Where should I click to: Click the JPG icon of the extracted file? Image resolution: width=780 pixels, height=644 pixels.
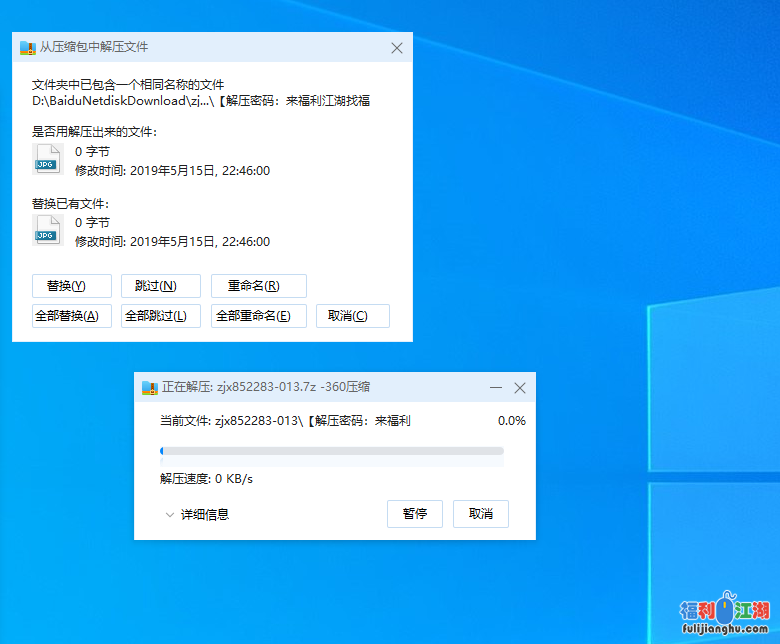click(47, 160)
